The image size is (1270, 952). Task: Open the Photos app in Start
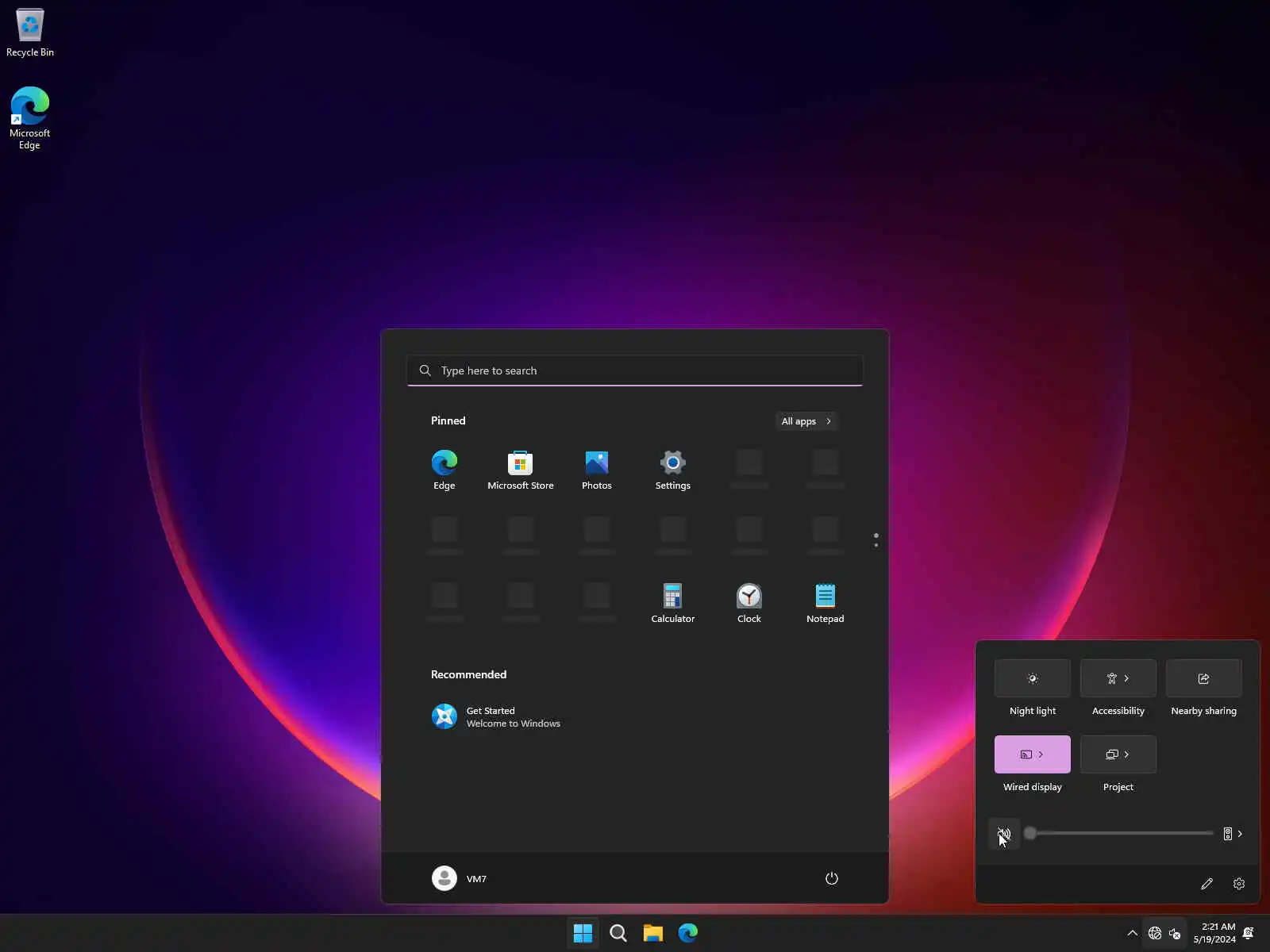click(597, 470)
